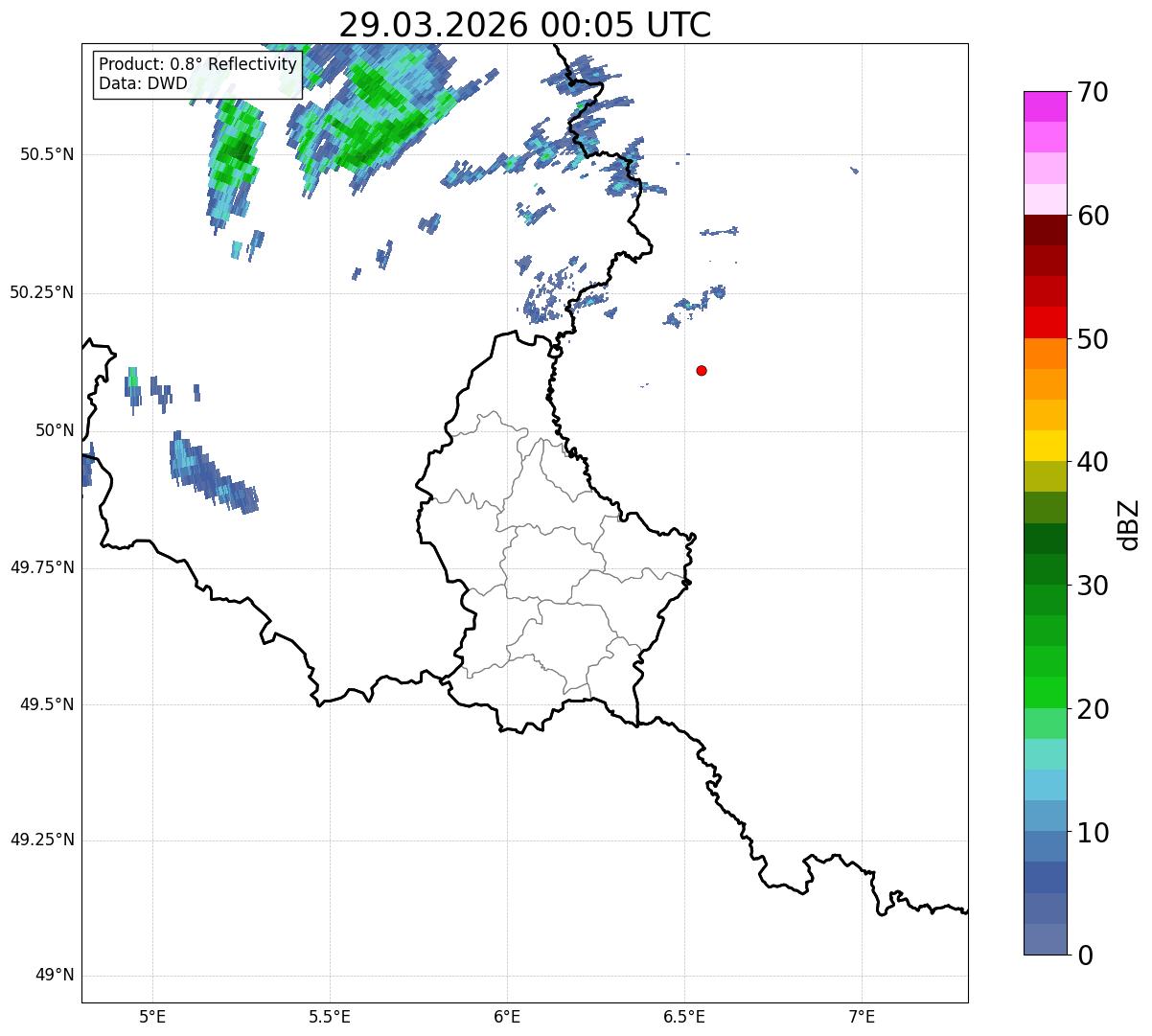Click the 49.25°N latitude label
1152x1036 pixels.
tap(42, 840)
